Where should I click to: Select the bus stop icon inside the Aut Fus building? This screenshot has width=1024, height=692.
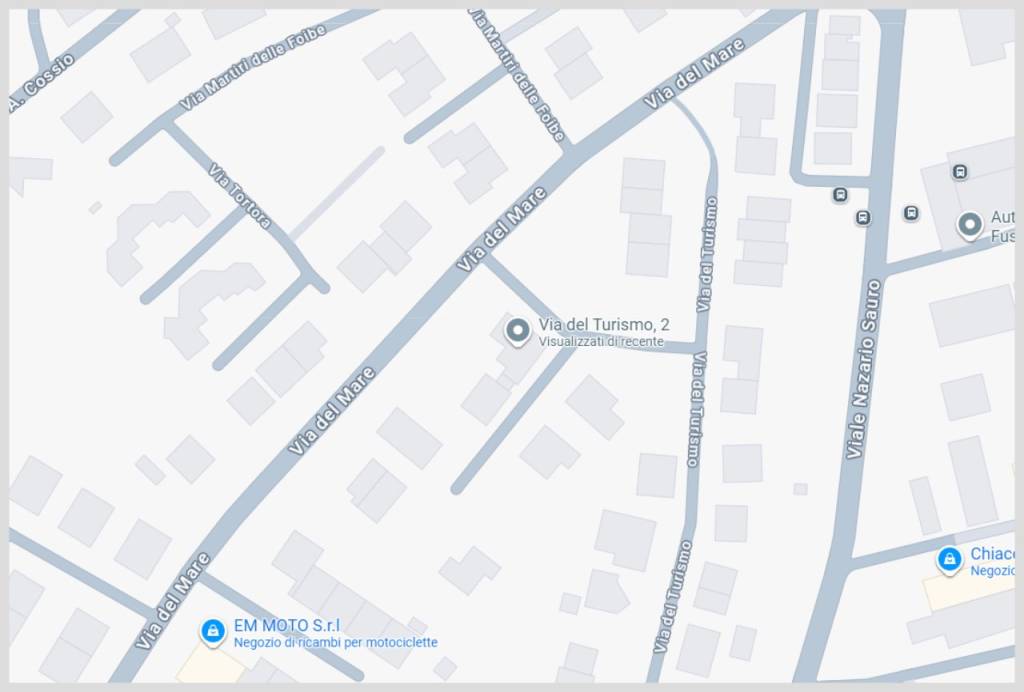pos(959,172)
